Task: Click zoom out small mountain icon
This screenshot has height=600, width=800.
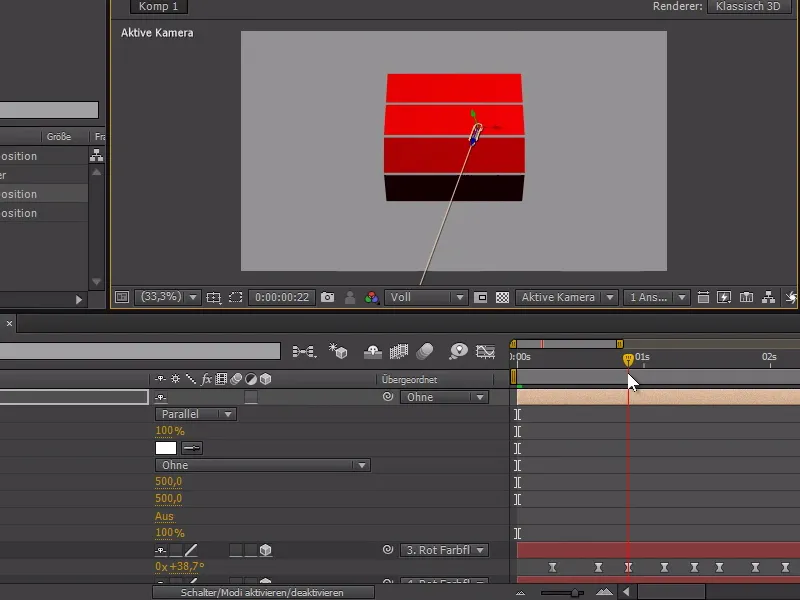Action: pyautogui.click(x=520, y=592)
